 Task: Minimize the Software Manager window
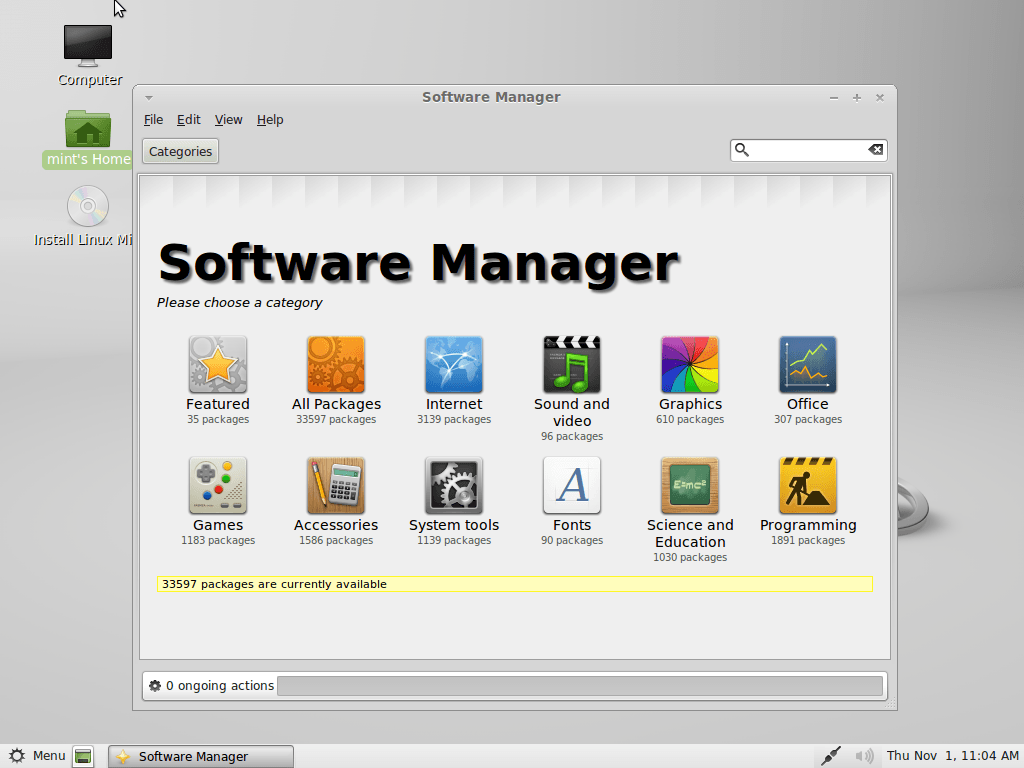(x=834, y=98)
